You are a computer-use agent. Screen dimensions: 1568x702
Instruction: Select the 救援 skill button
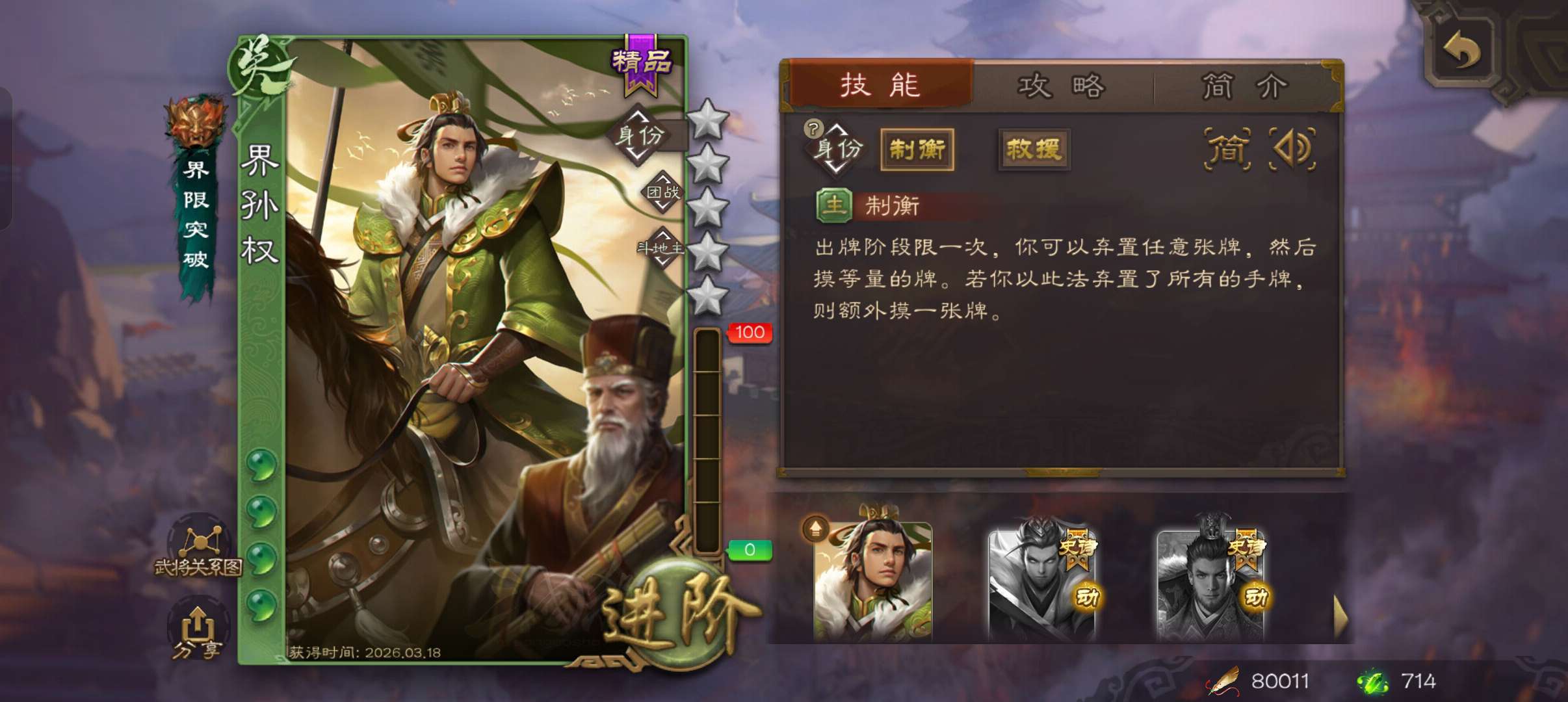[1034, 149]
